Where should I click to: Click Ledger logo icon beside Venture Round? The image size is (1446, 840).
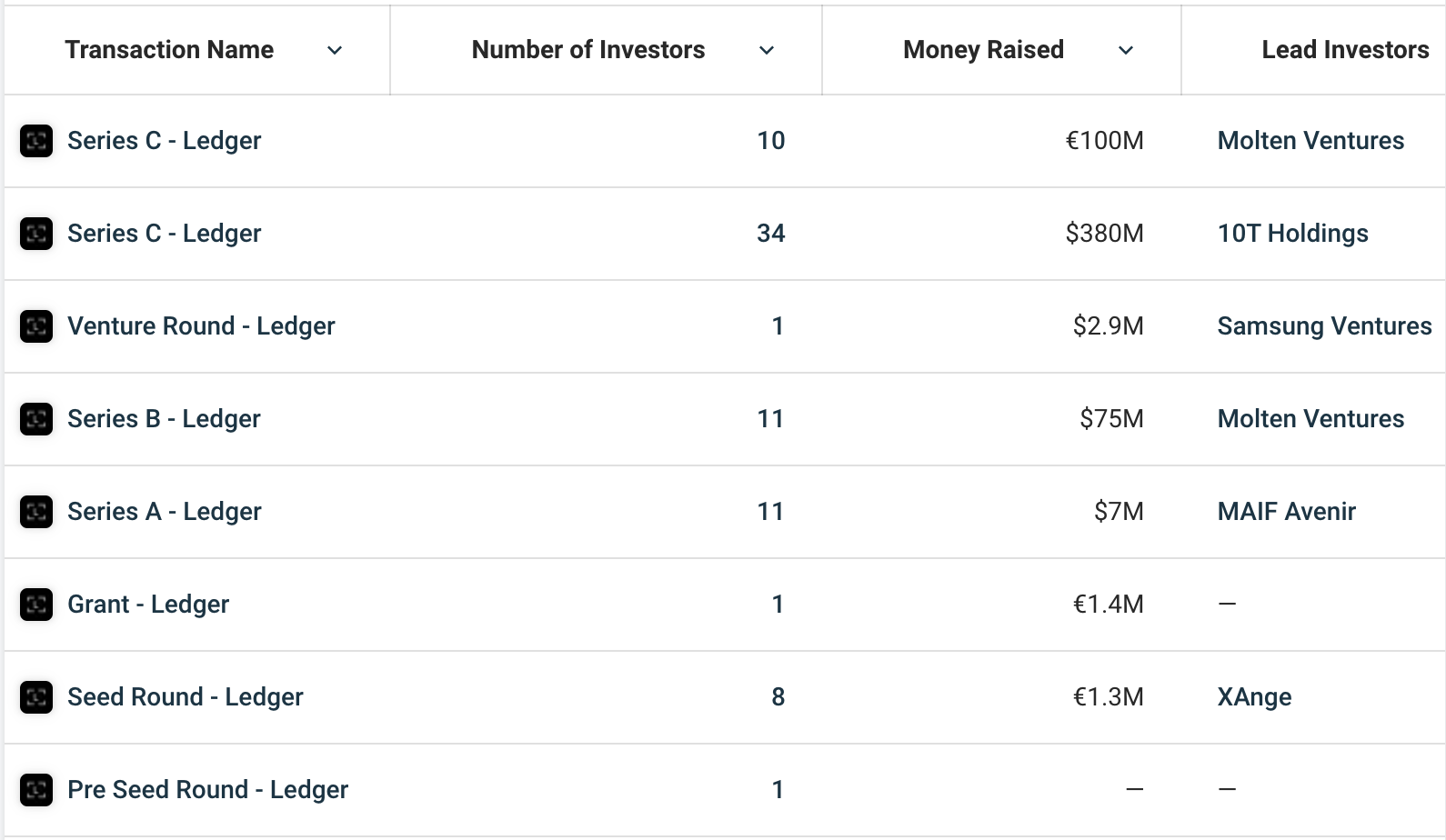click(x=36, y=326)
